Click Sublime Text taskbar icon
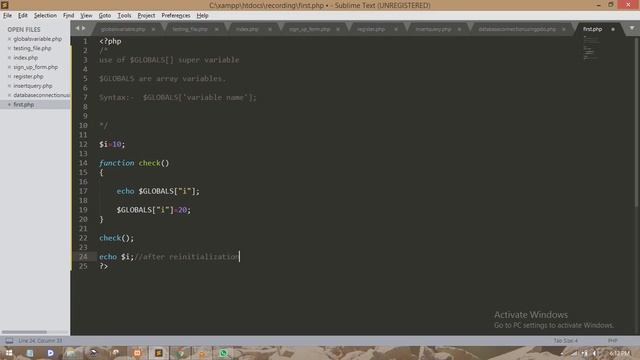This screenshot has height=360, width=640. point(159,353)
